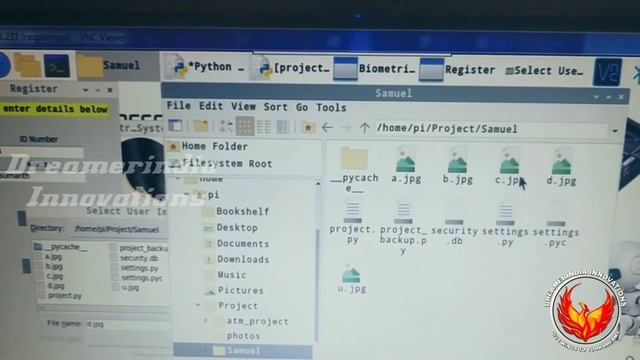Image resolution: width=640 pixels, height=360 pixels.
Task: Select the compact list view button
Action: [x=264, y=127]
